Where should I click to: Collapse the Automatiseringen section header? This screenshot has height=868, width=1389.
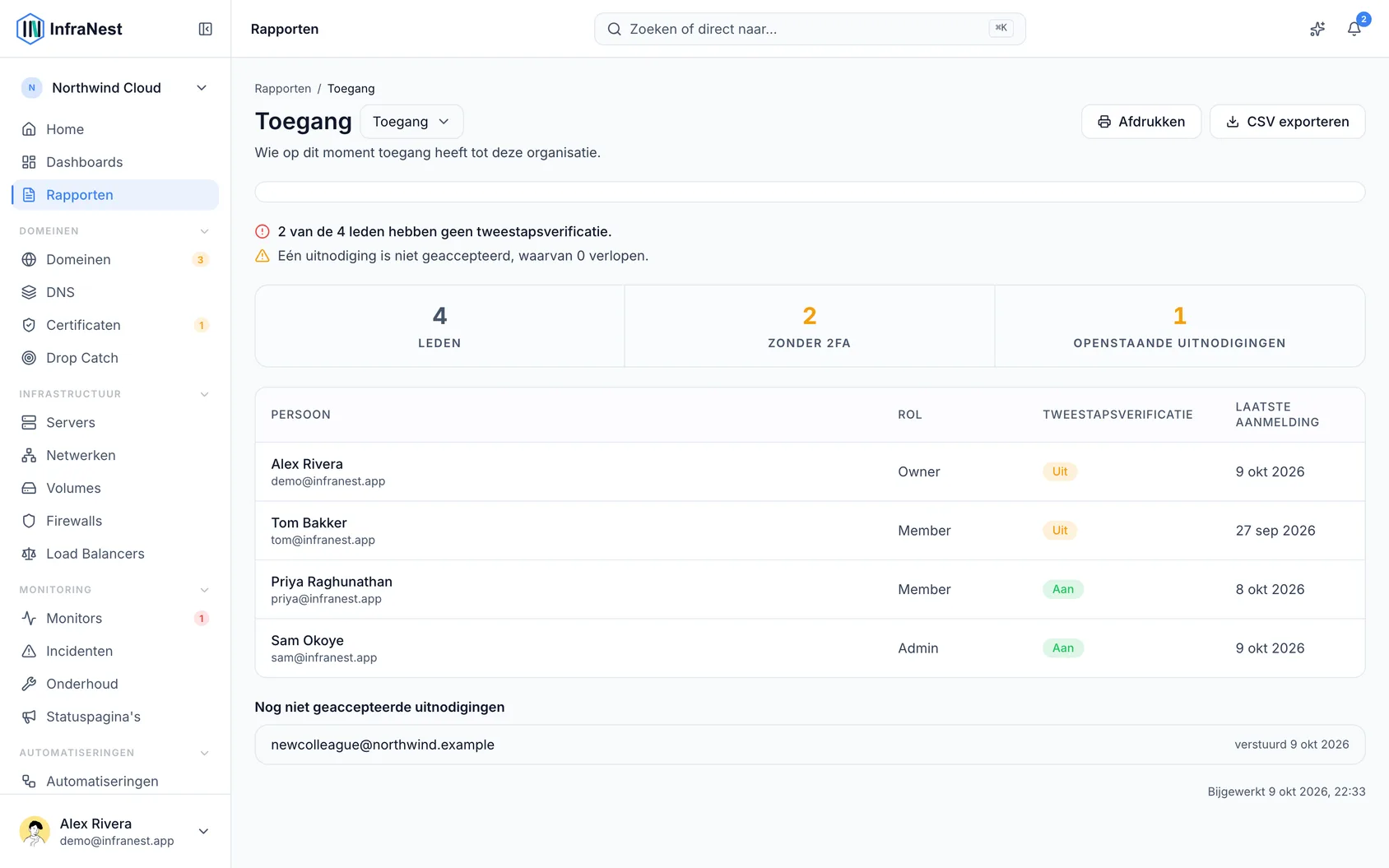click(115, 753)
